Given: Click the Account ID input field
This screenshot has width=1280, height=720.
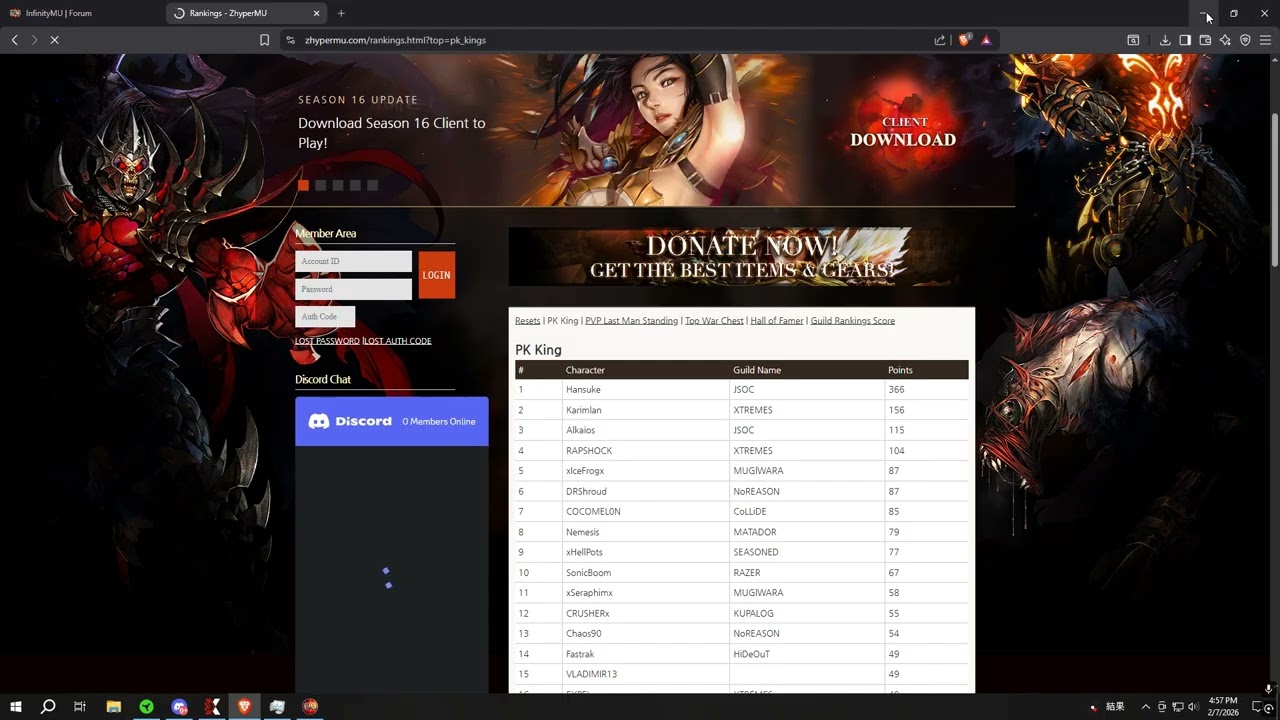Looking at the screenshot, I should pyautogui.click(x=353, y=261).
